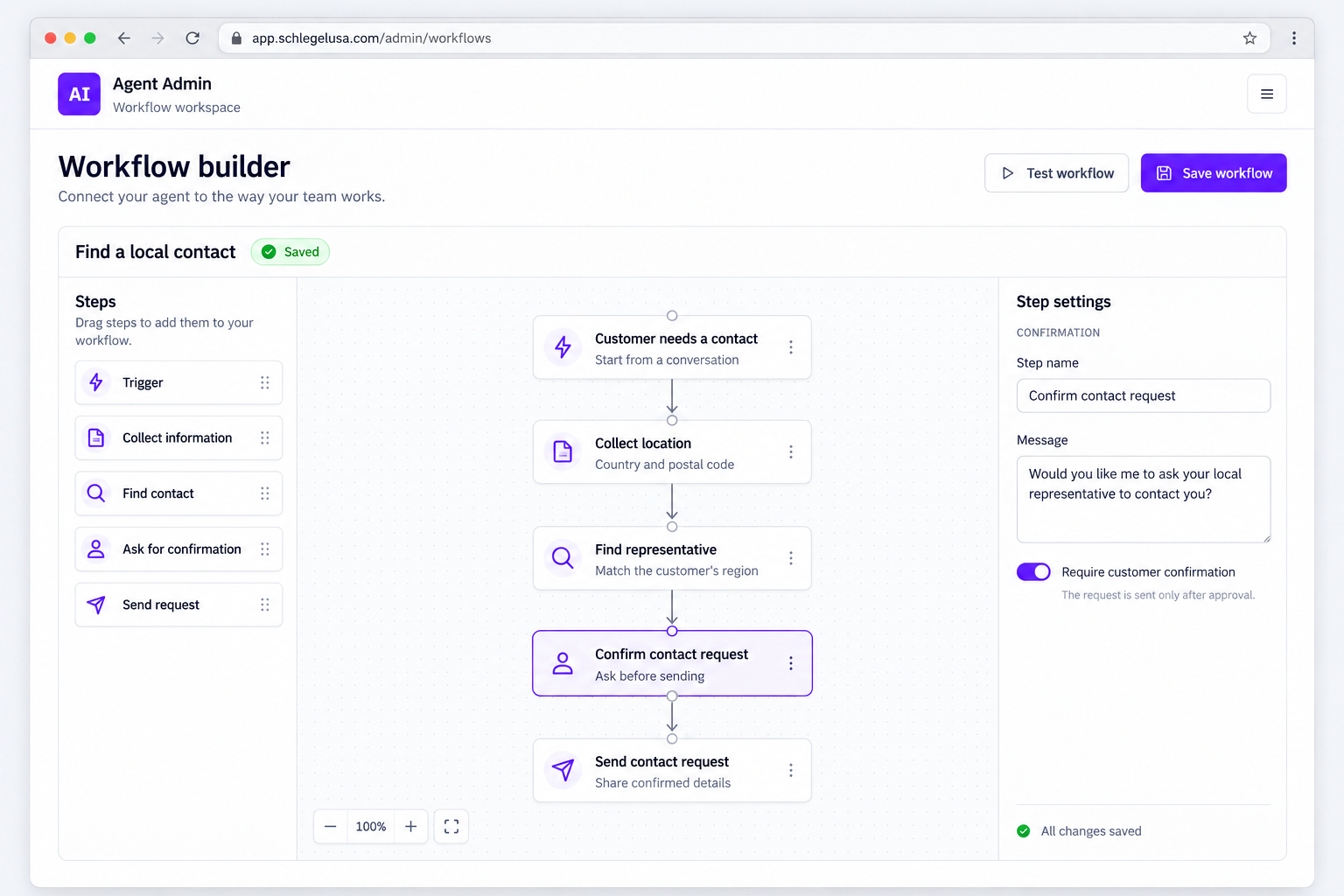The height and width of the screenshot is (896, 1344).
Task: Click the Collect information document icon
Action: coord(96,437)
